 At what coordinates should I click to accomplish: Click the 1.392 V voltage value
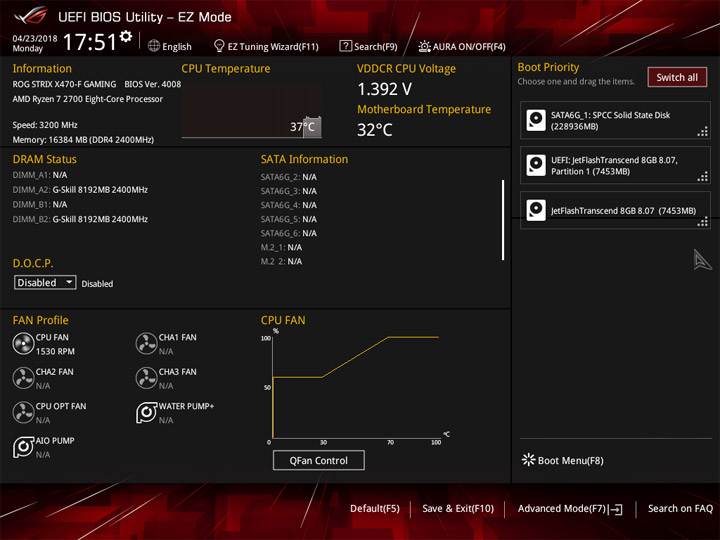click(x=384, y=89)
